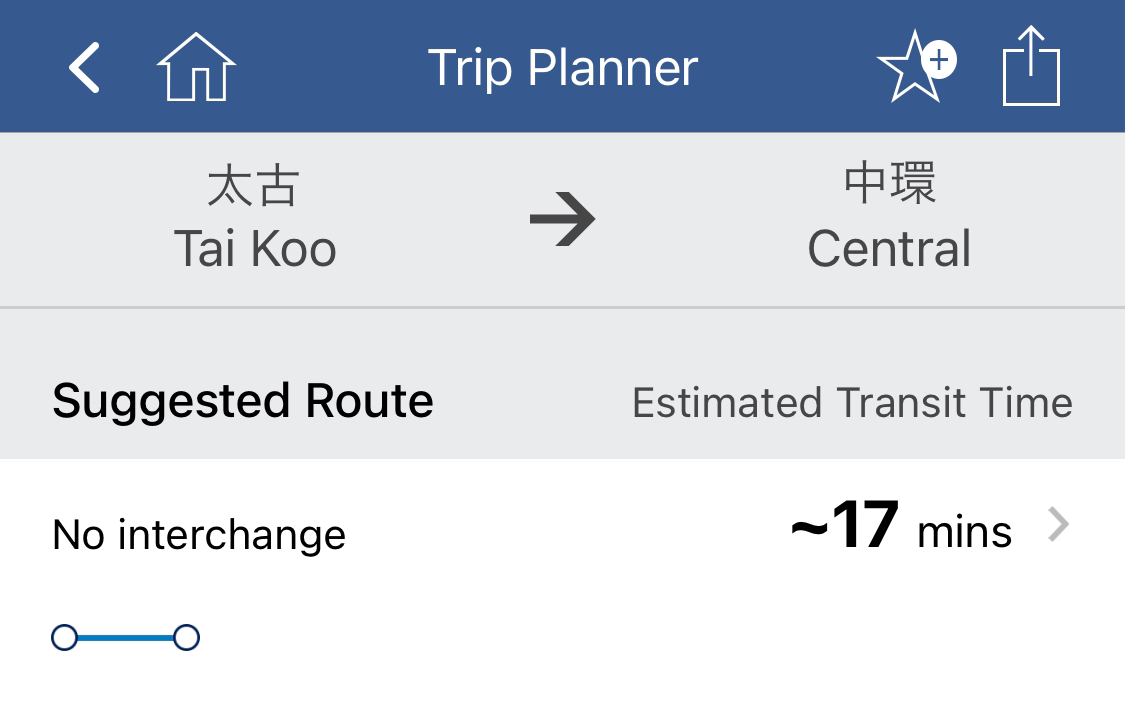The width and height of the screenshot is (1125, 712).
Task: Click the plus badge on the star icon
Action: (939, 60)
